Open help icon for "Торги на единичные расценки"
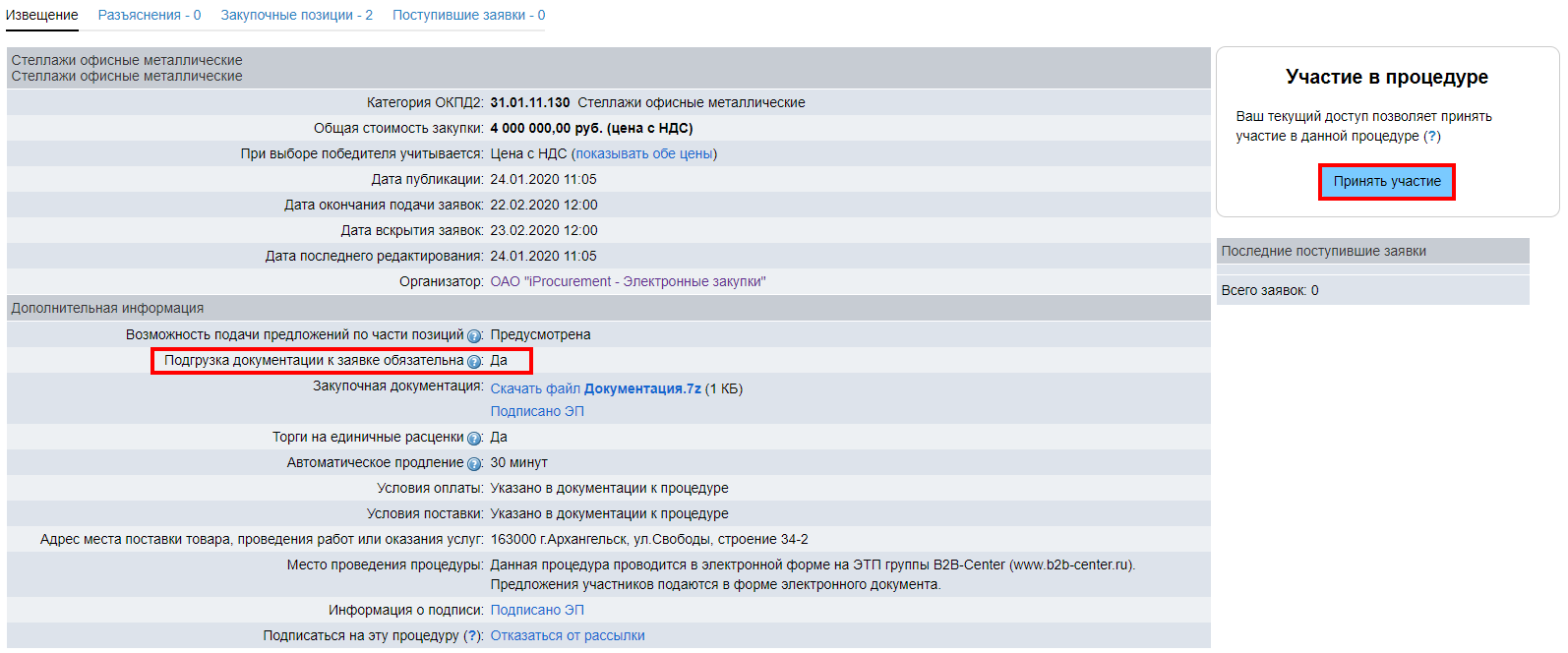 coord(474,439)
